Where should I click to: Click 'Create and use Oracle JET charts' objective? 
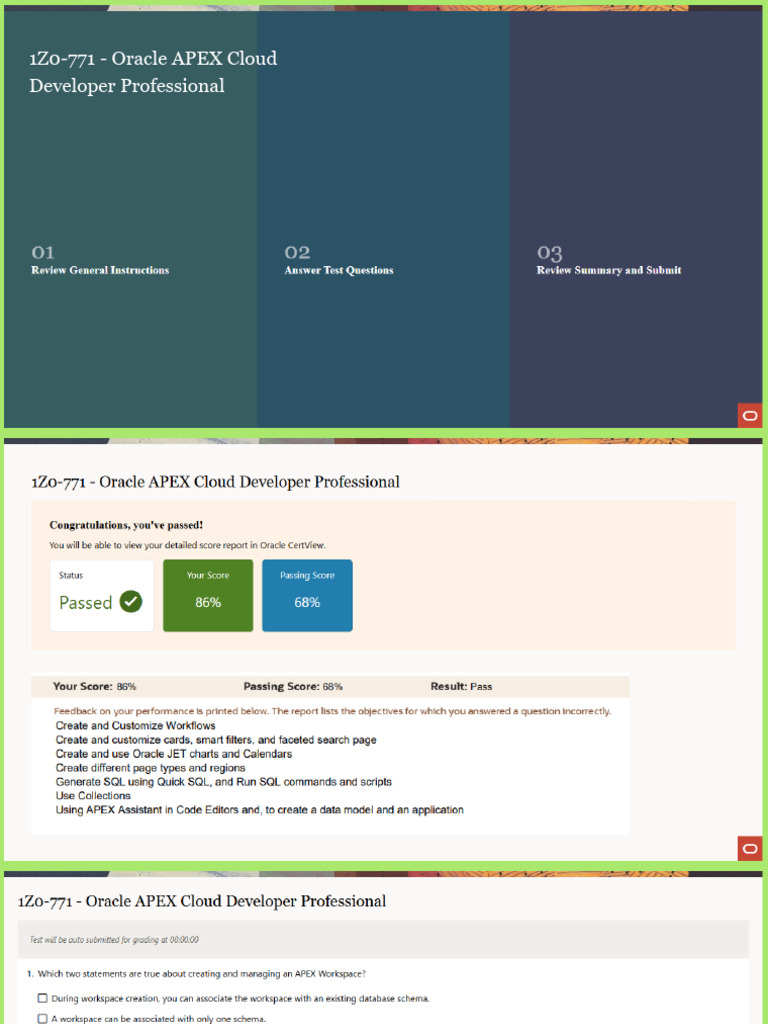point(174,754)
